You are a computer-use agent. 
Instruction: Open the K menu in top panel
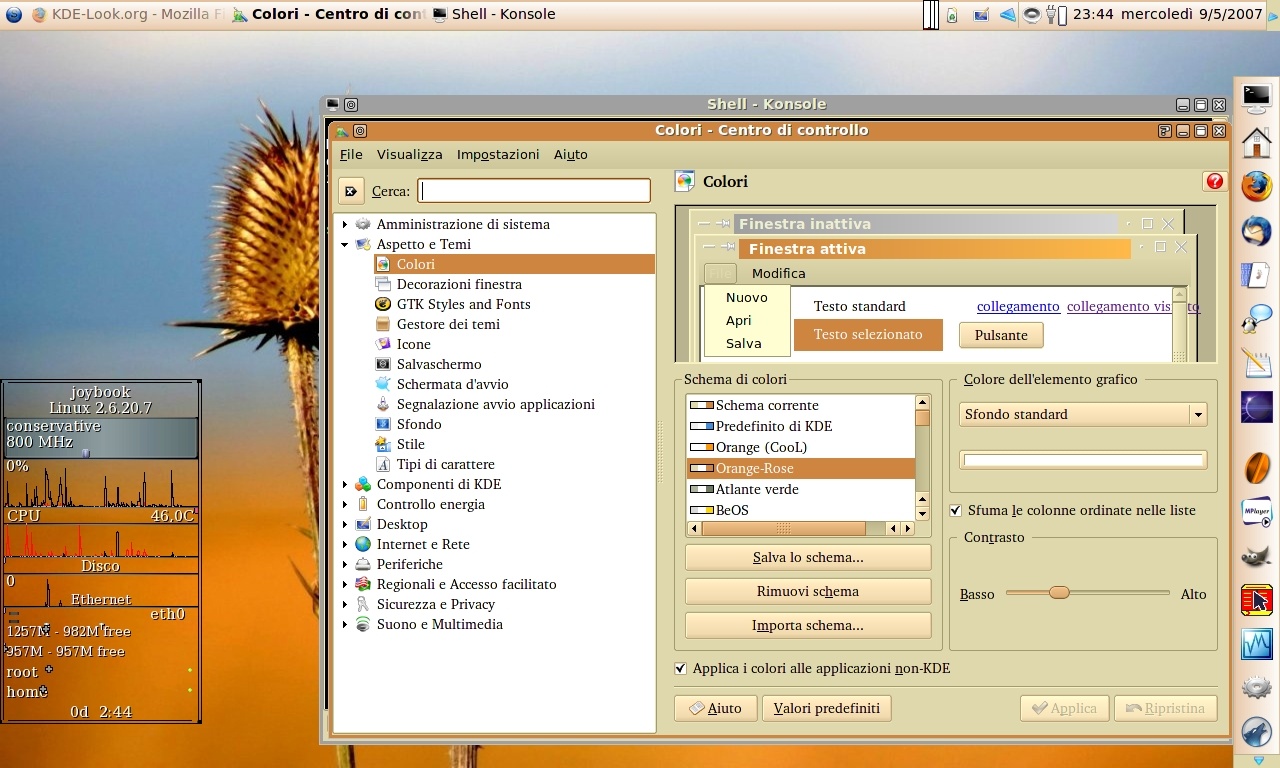13,14
